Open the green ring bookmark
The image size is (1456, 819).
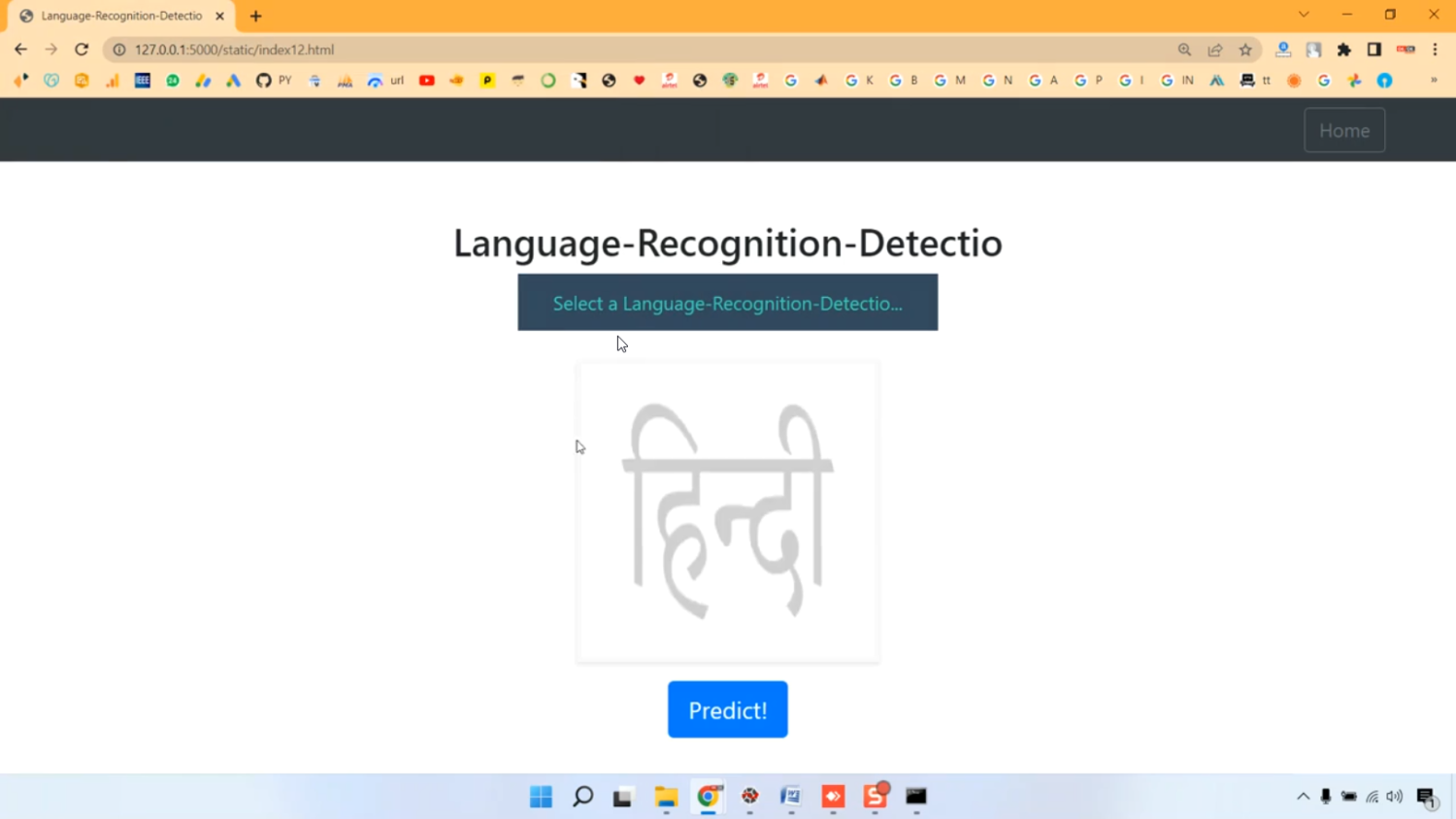(x=548, y=81)
